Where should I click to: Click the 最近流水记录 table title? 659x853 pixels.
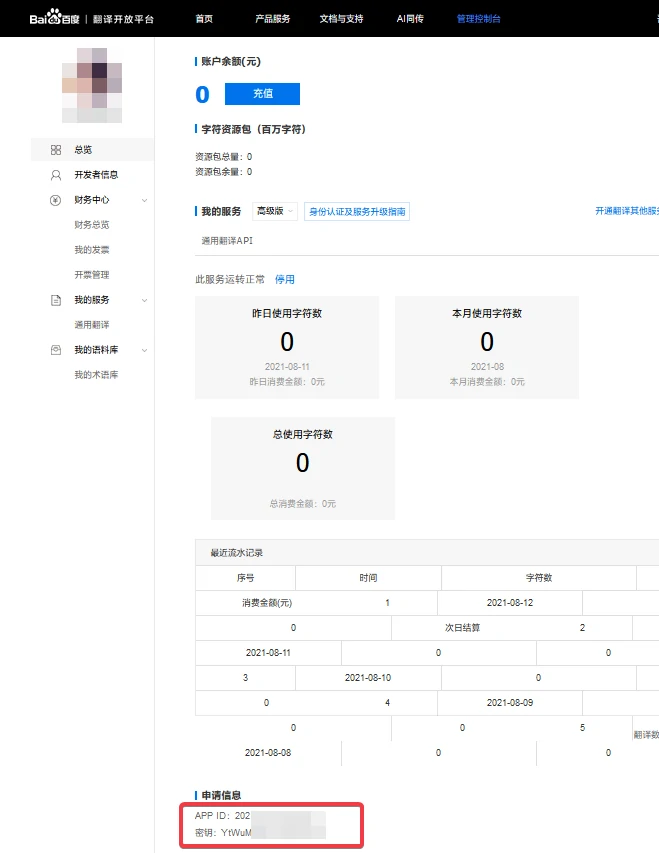pos(237,553)
